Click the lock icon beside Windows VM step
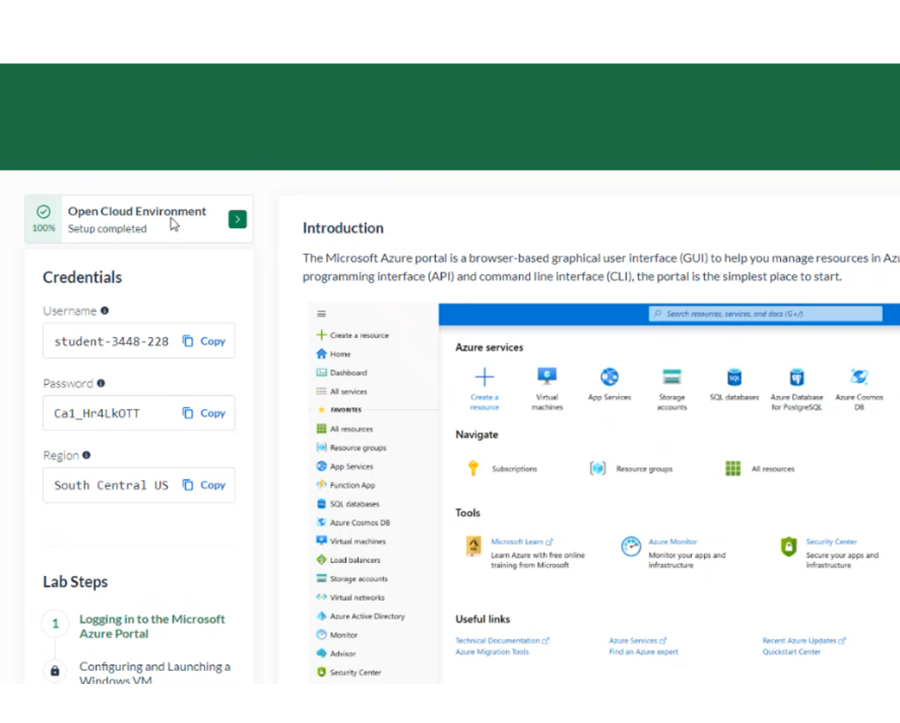The height and width of the screenshot is (723, 900). tap(55, 671)
